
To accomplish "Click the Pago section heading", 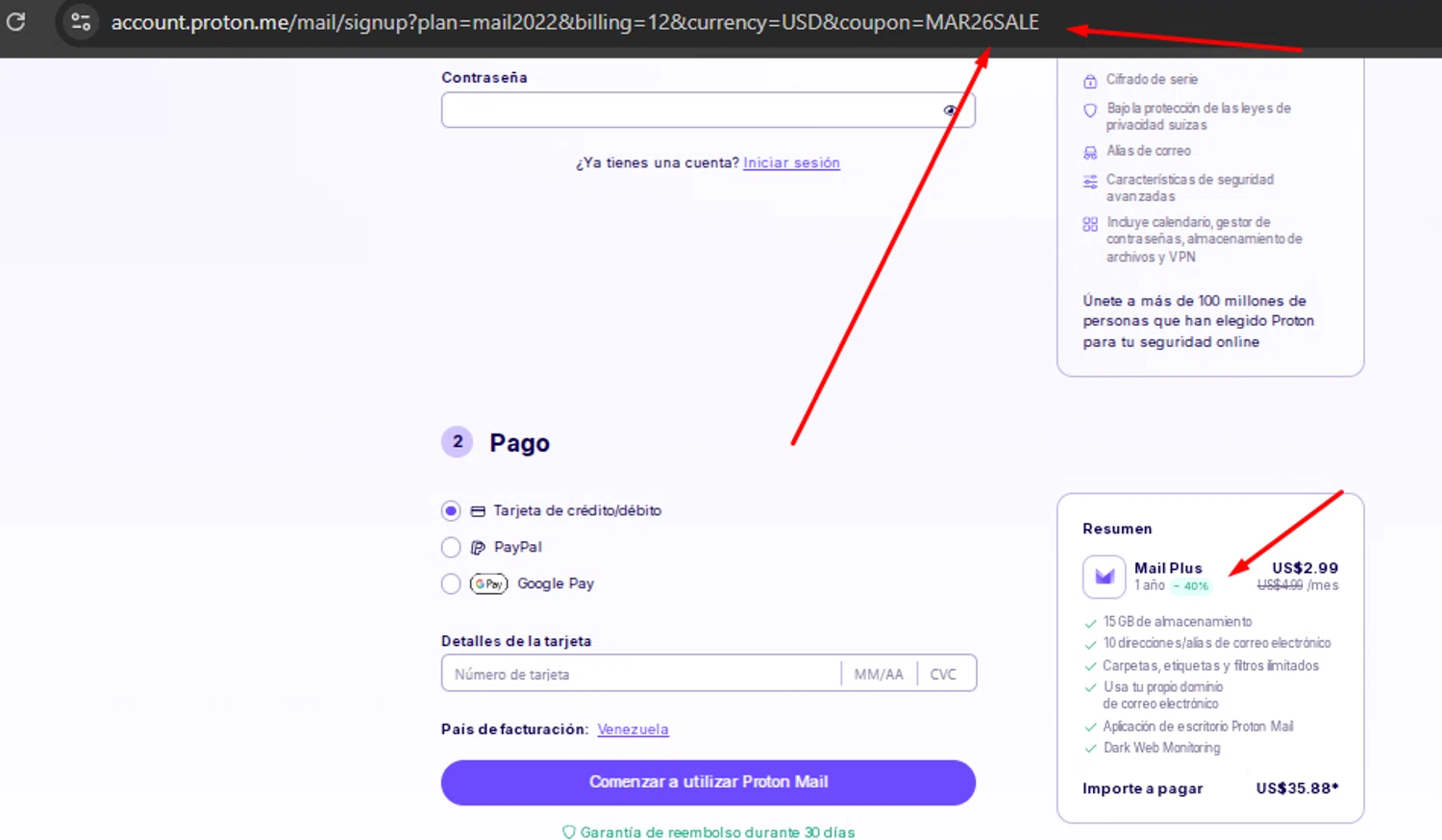I will (519, 443).
